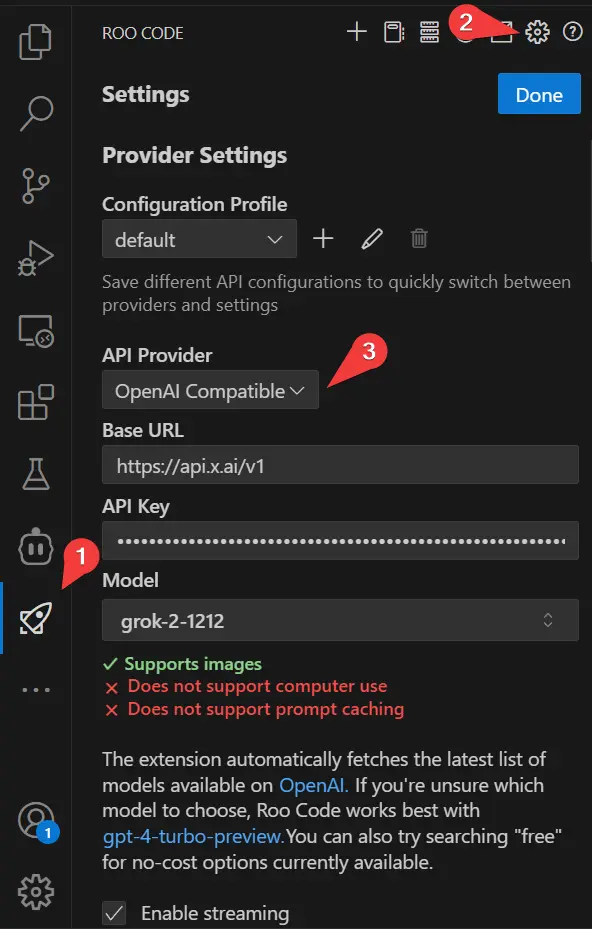Image resolution: width=592 pixels, height=929 pixels.
Task: Open the Extensions view icon
Action: 36,402
